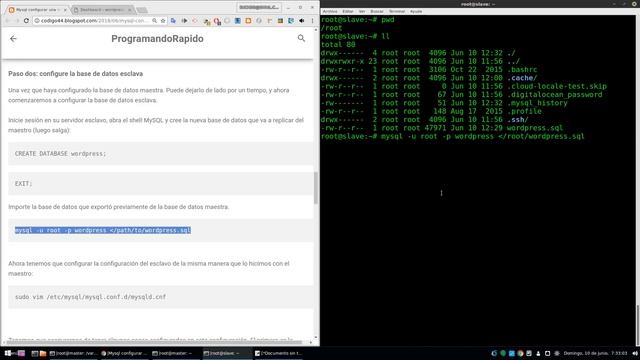
Task: Click the .cache/ directory entry in terminal
Action: coord(522,78)
